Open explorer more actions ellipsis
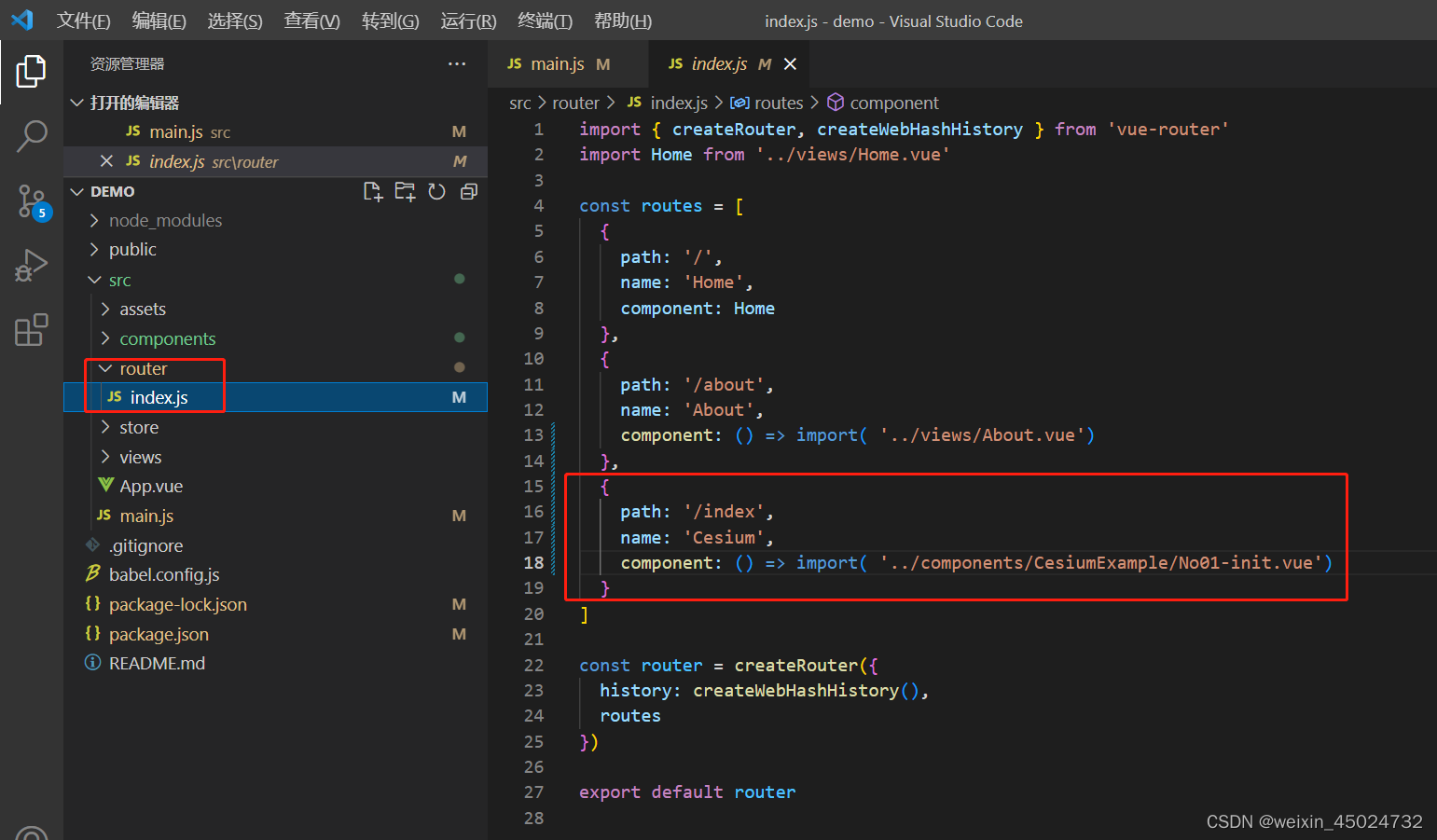The image size is (1437, 840). click(x=457, y=64)
